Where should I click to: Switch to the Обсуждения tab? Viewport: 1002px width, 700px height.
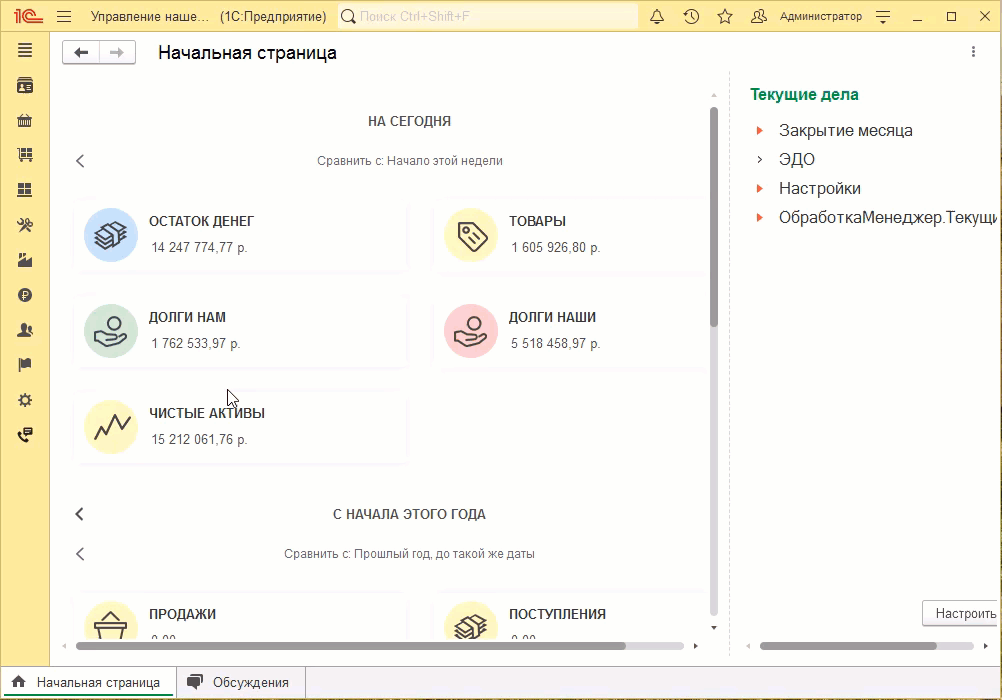[x=240, y=682]
